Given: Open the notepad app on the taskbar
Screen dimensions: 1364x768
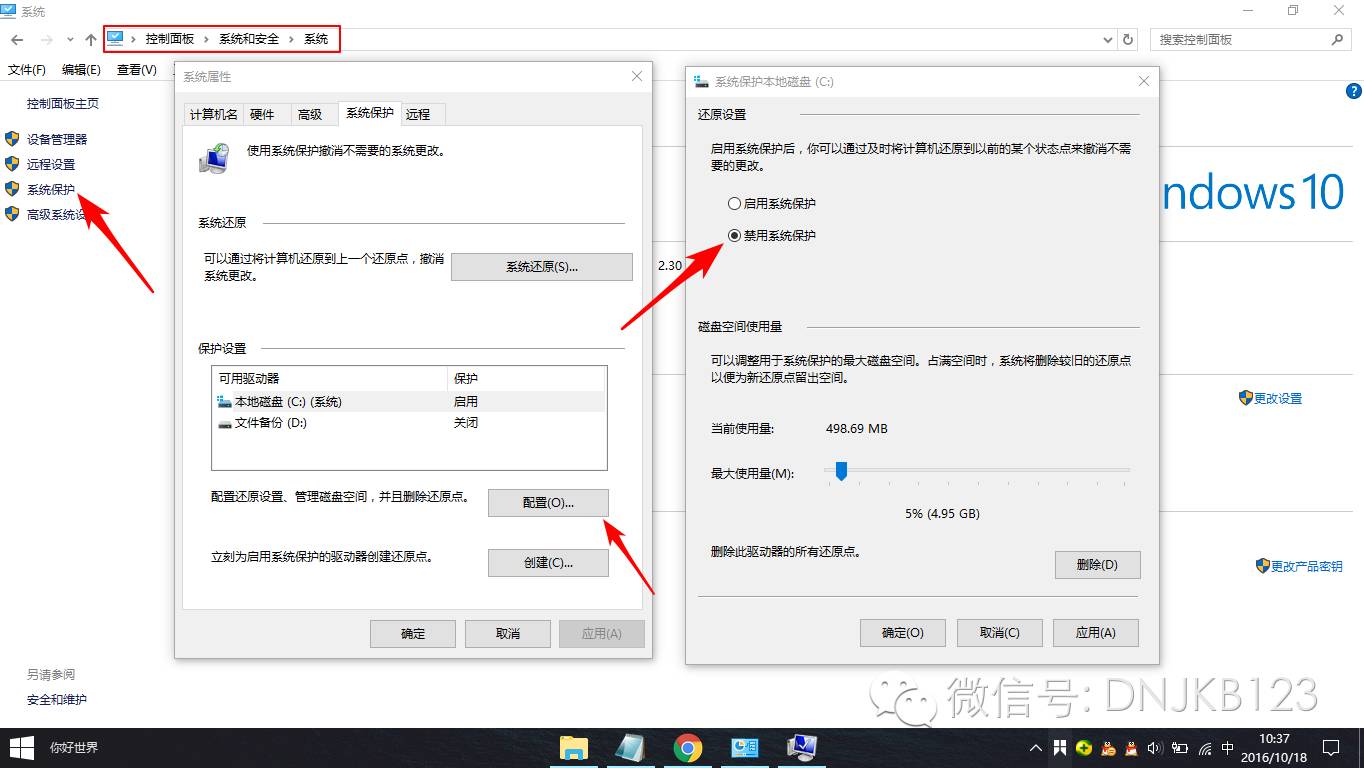Looking at the screenshot, I should tap(630, 748).
